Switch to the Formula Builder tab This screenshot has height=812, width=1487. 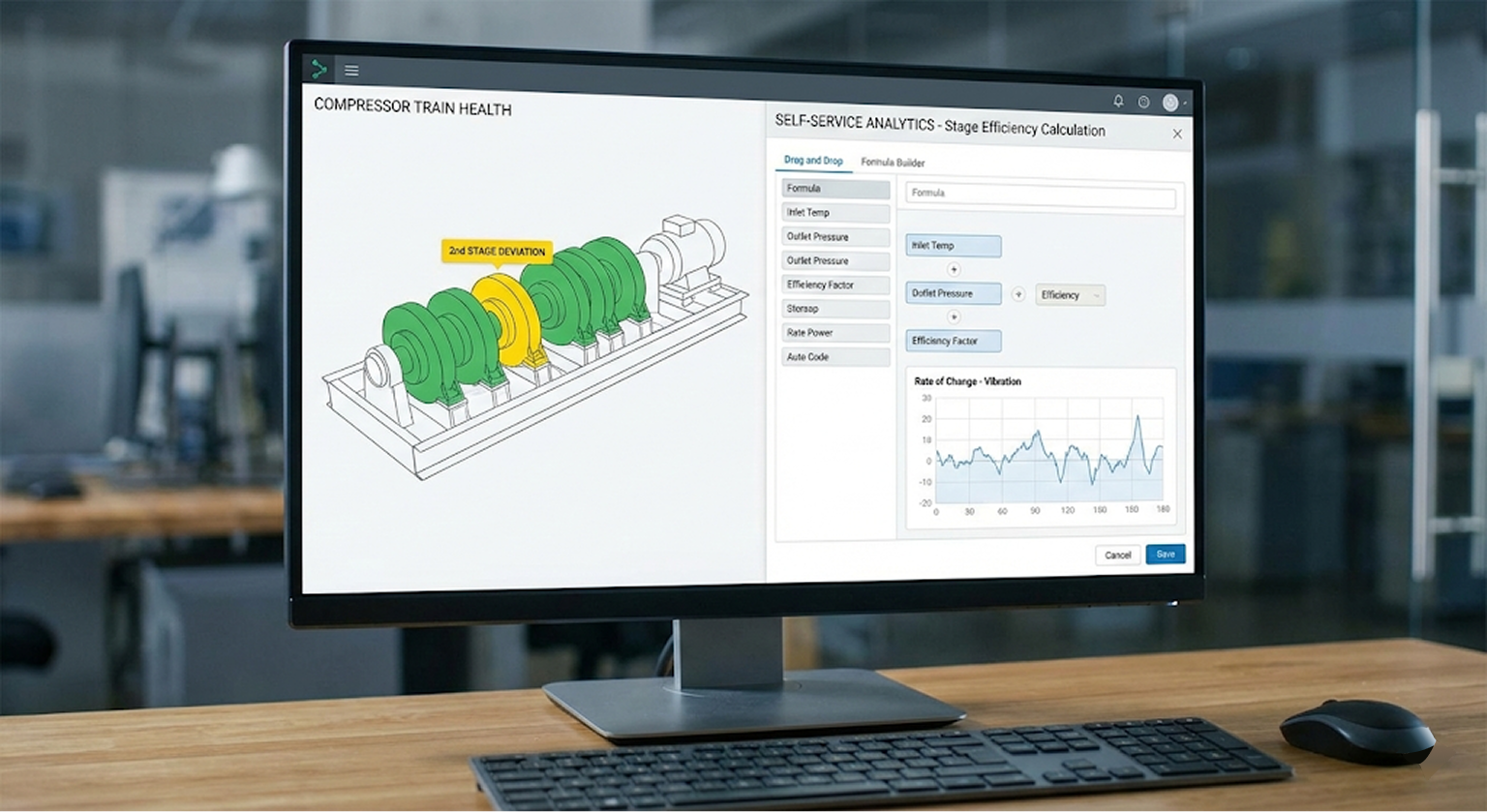(x=893, y=163)
